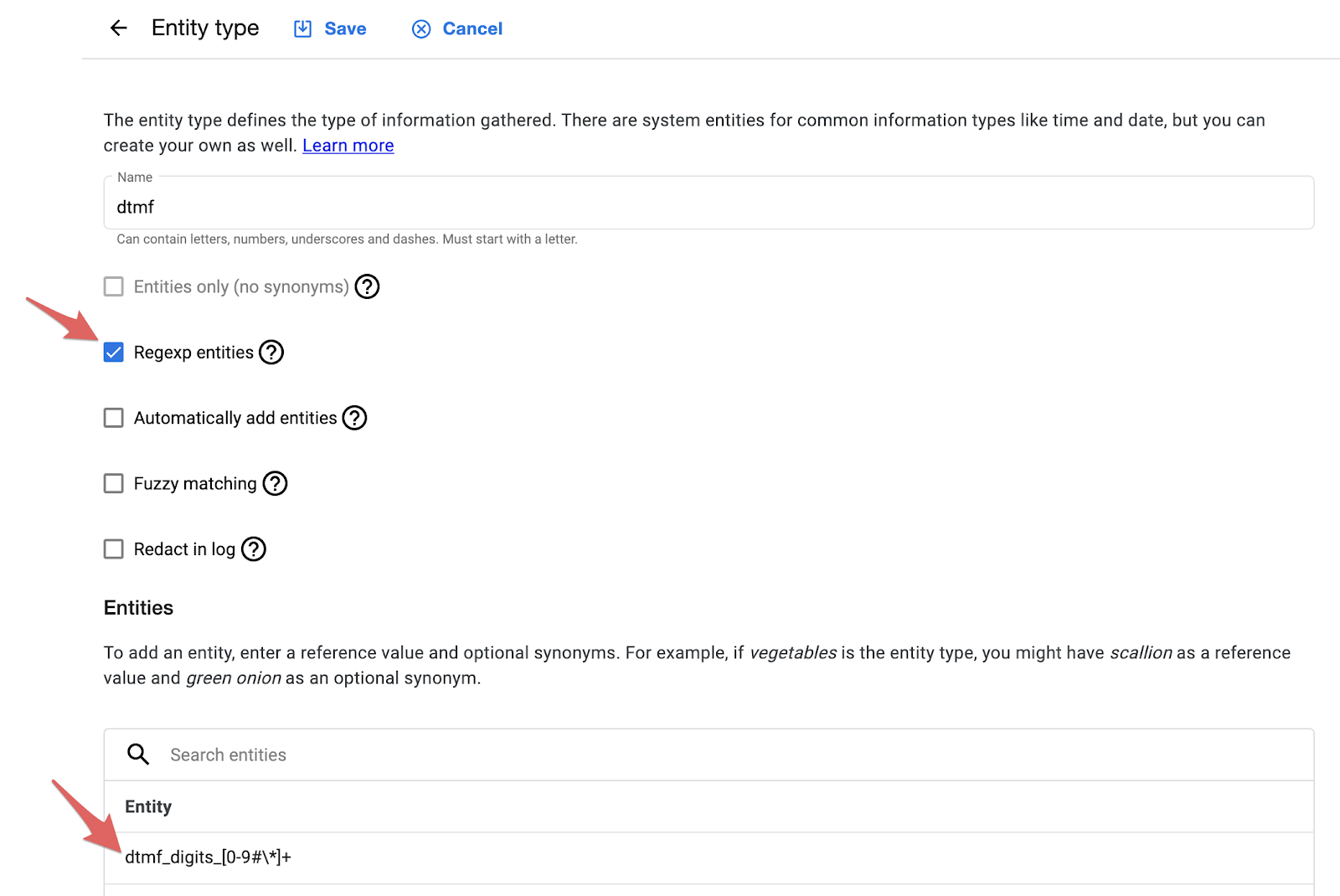This screenshot has width=1340, height=896.
Task: Click the Cancel circle-x icon
Action: pos(421,29)
